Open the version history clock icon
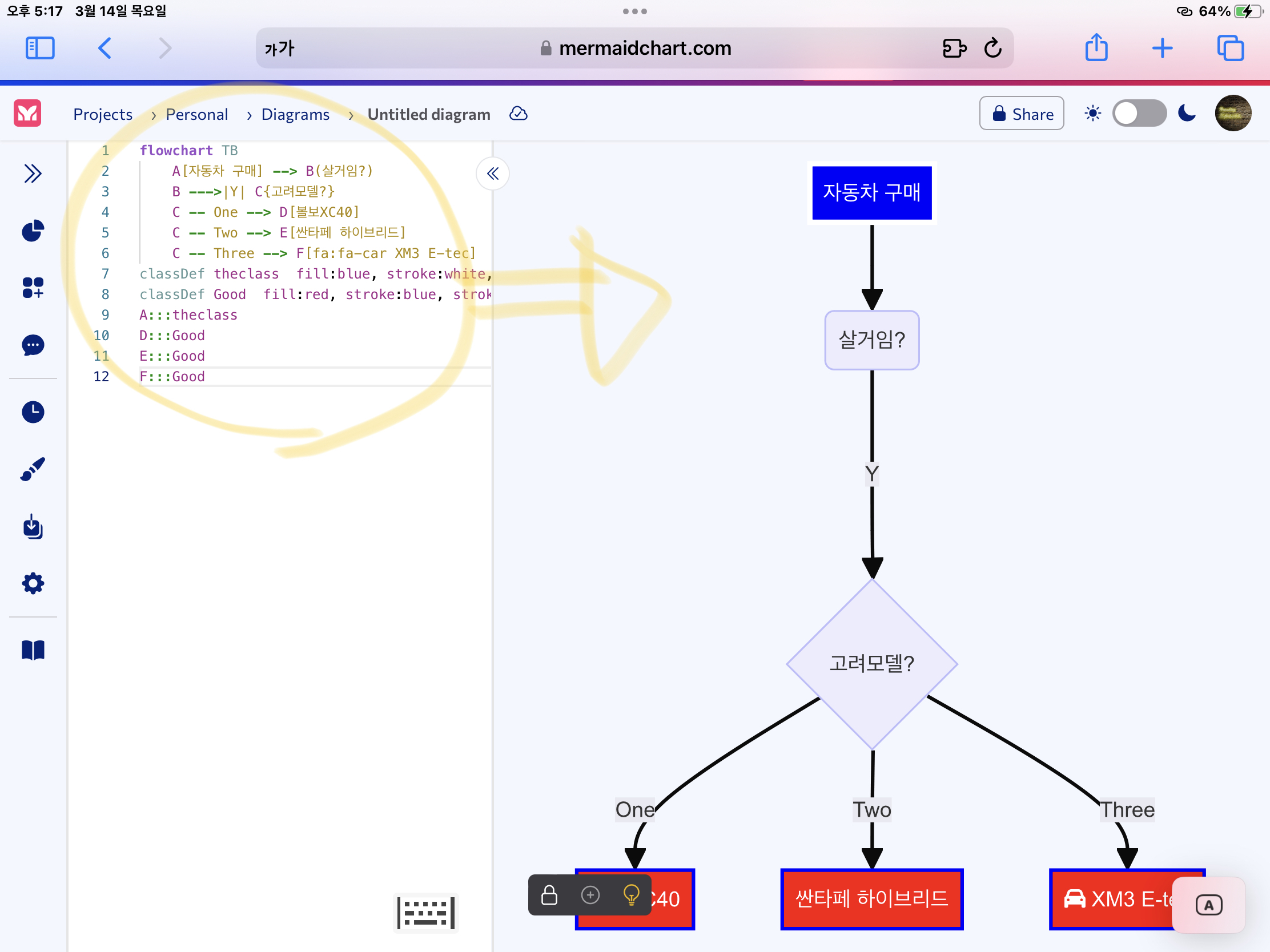This screenshot has width=1270, height=952. click(33, 412)
